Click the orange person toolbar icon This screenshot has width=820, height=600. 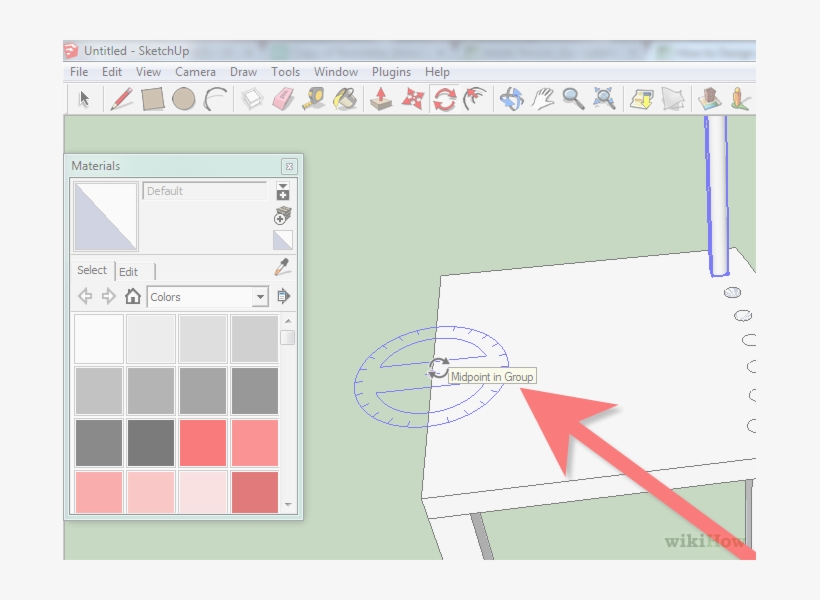(740, 99)
